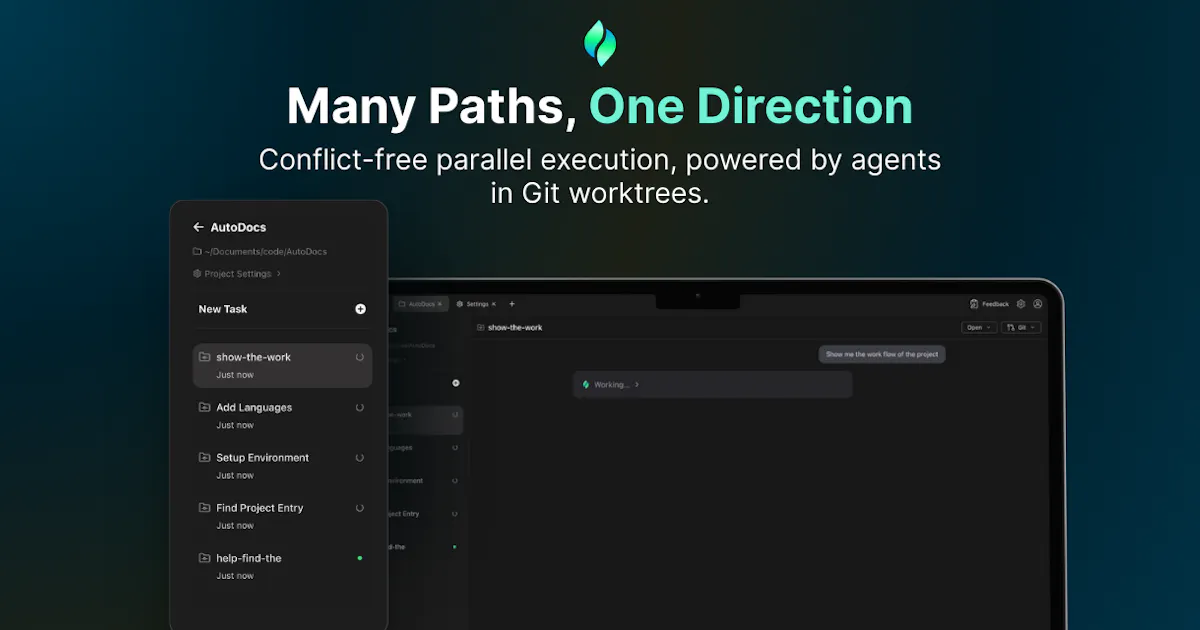Open the user account icon in laptop window
Screen dimensions: 1200x630
click(x=1038, y=304)
